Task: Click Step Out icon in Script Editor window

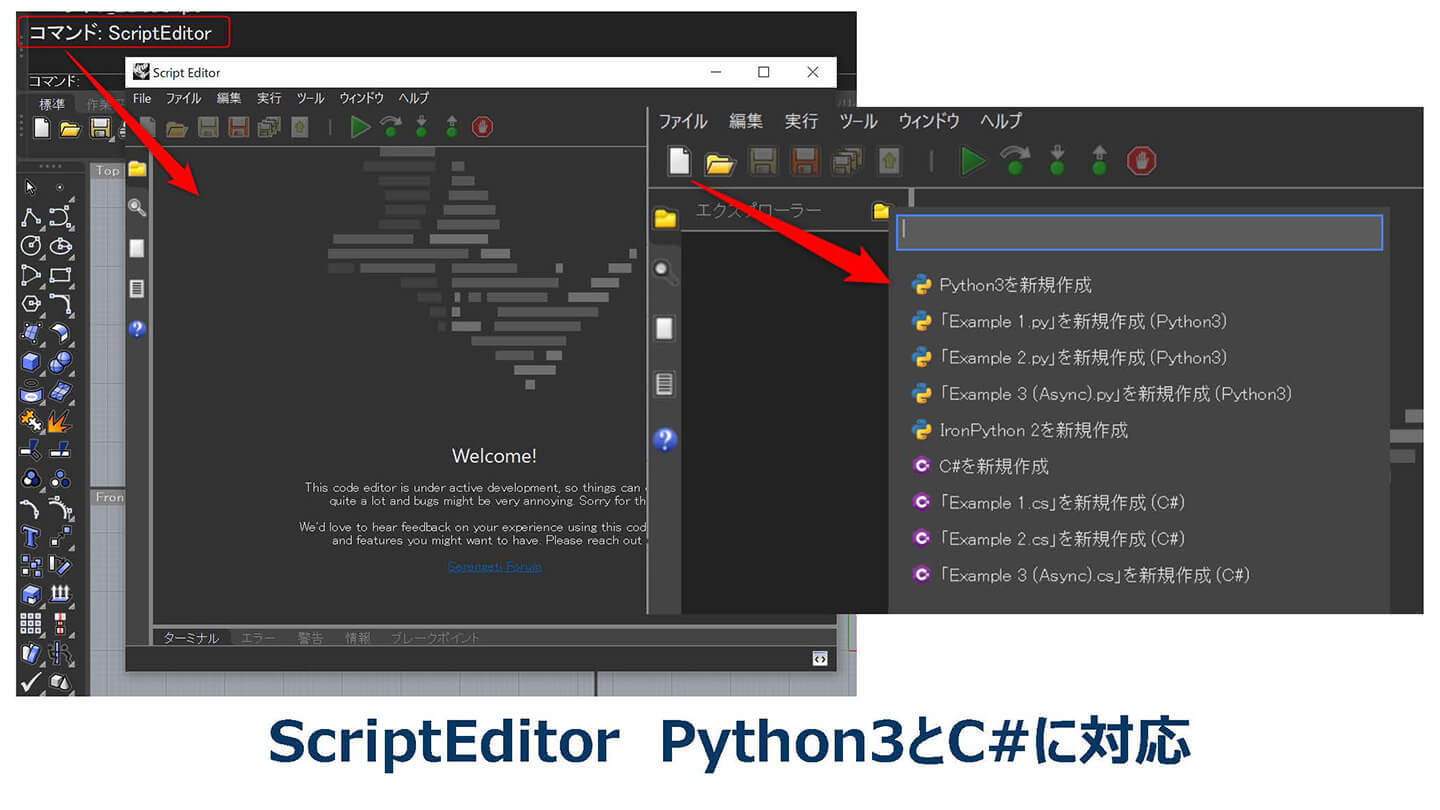Action: point(452,127)
